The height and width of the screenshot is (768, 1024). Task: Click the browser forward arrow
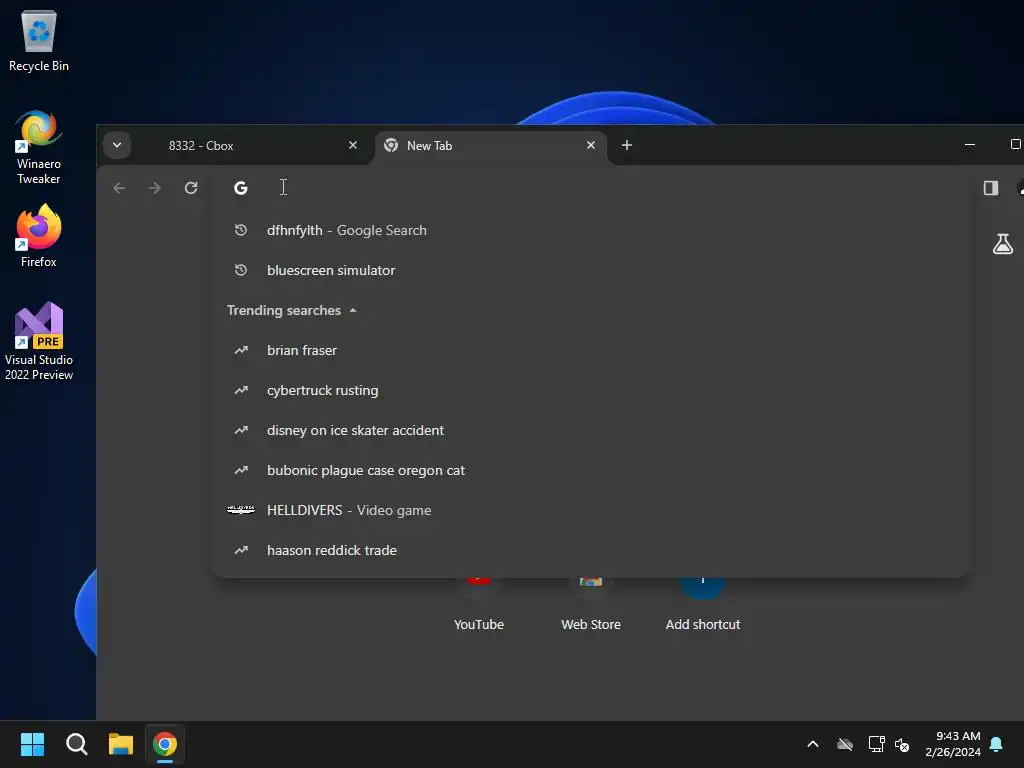[155, 188]
